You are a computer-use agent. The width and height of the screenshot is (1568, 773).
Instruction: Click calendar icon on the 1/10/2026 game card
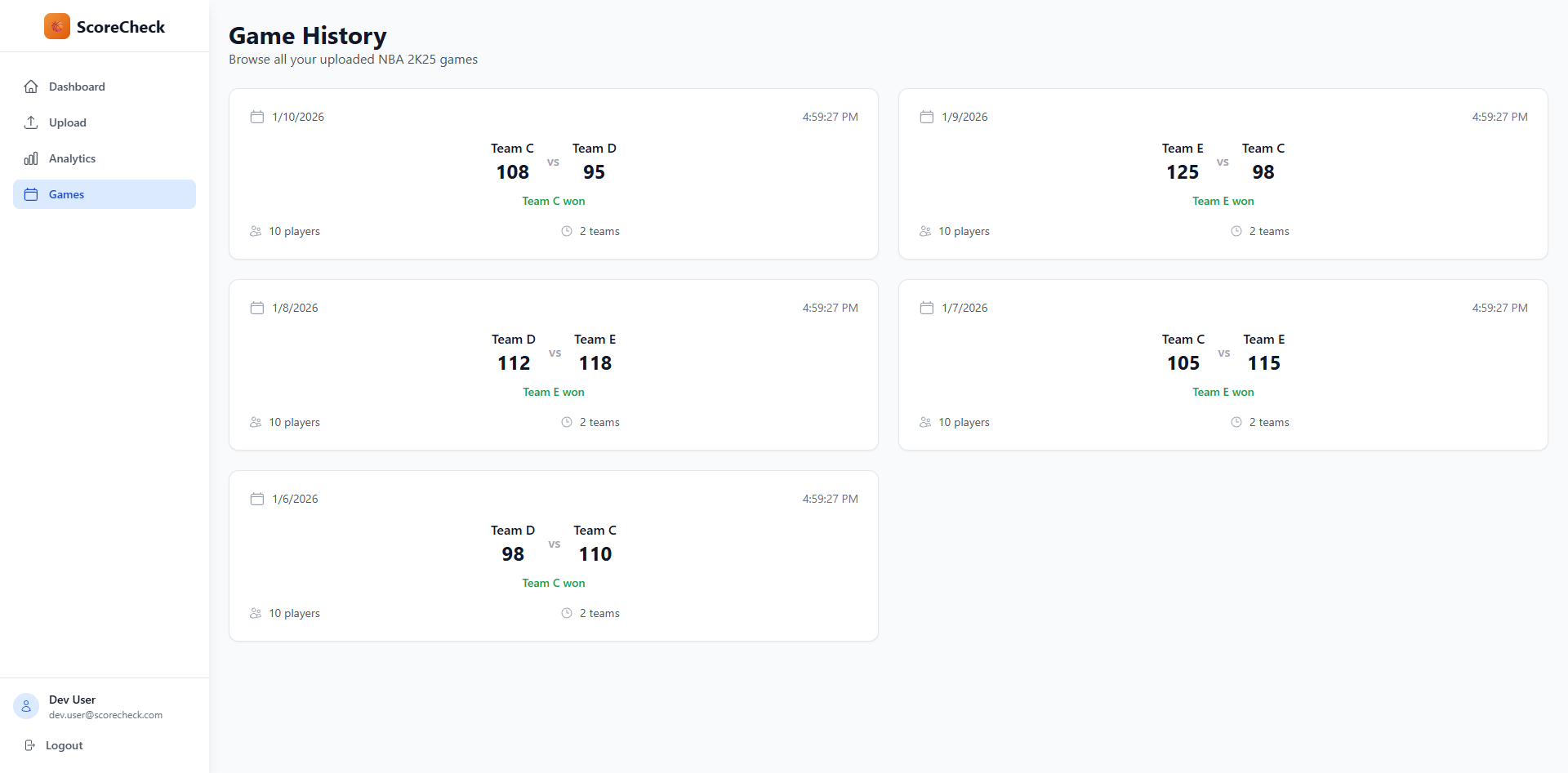pyautogui.click(x=256, y=117)
